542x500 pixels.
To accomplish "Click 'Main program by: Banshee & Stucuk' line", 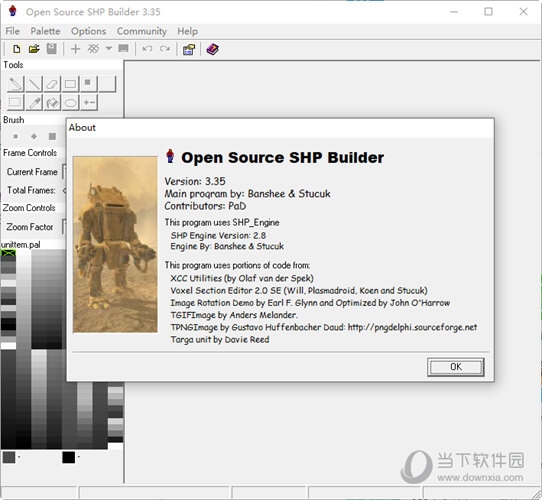I will coord(247,194).
